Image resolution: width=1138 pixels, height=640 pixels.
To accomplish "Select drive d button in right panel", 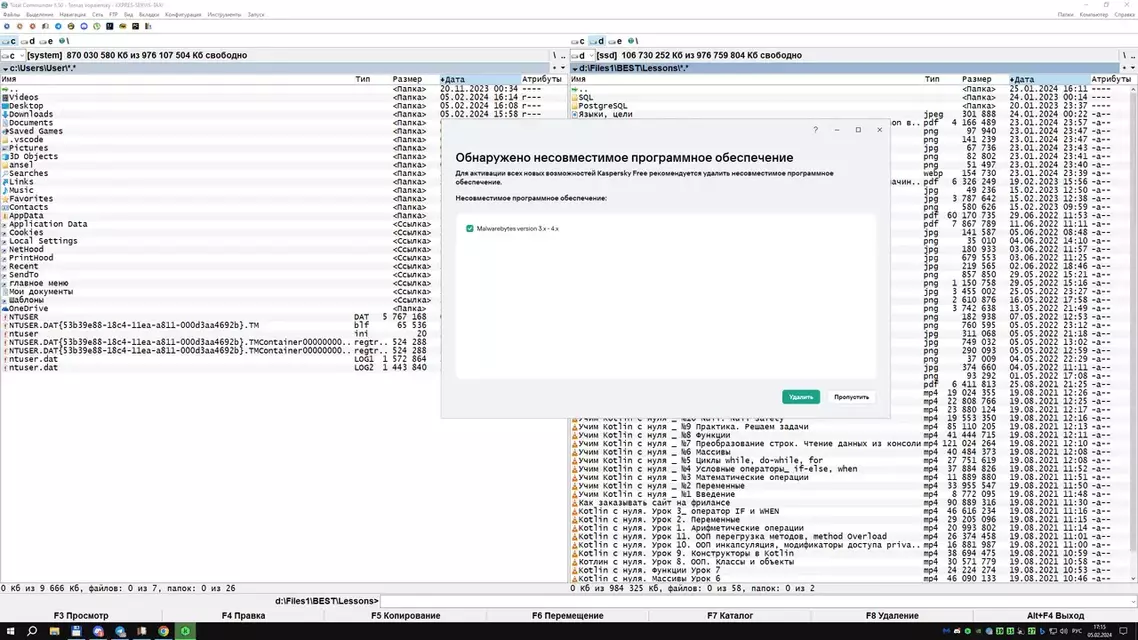I will pos(597,41).
